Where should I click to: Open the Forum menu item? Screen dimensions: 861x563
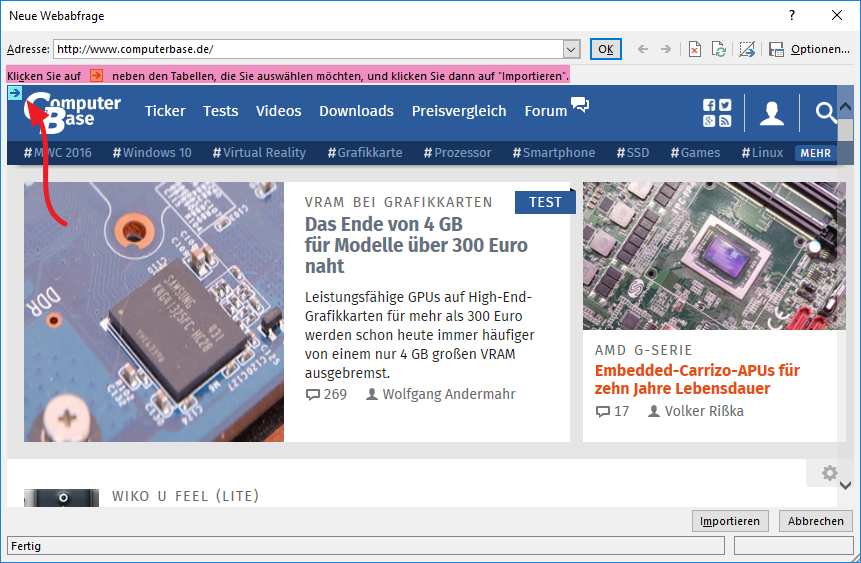click(546, 111)
